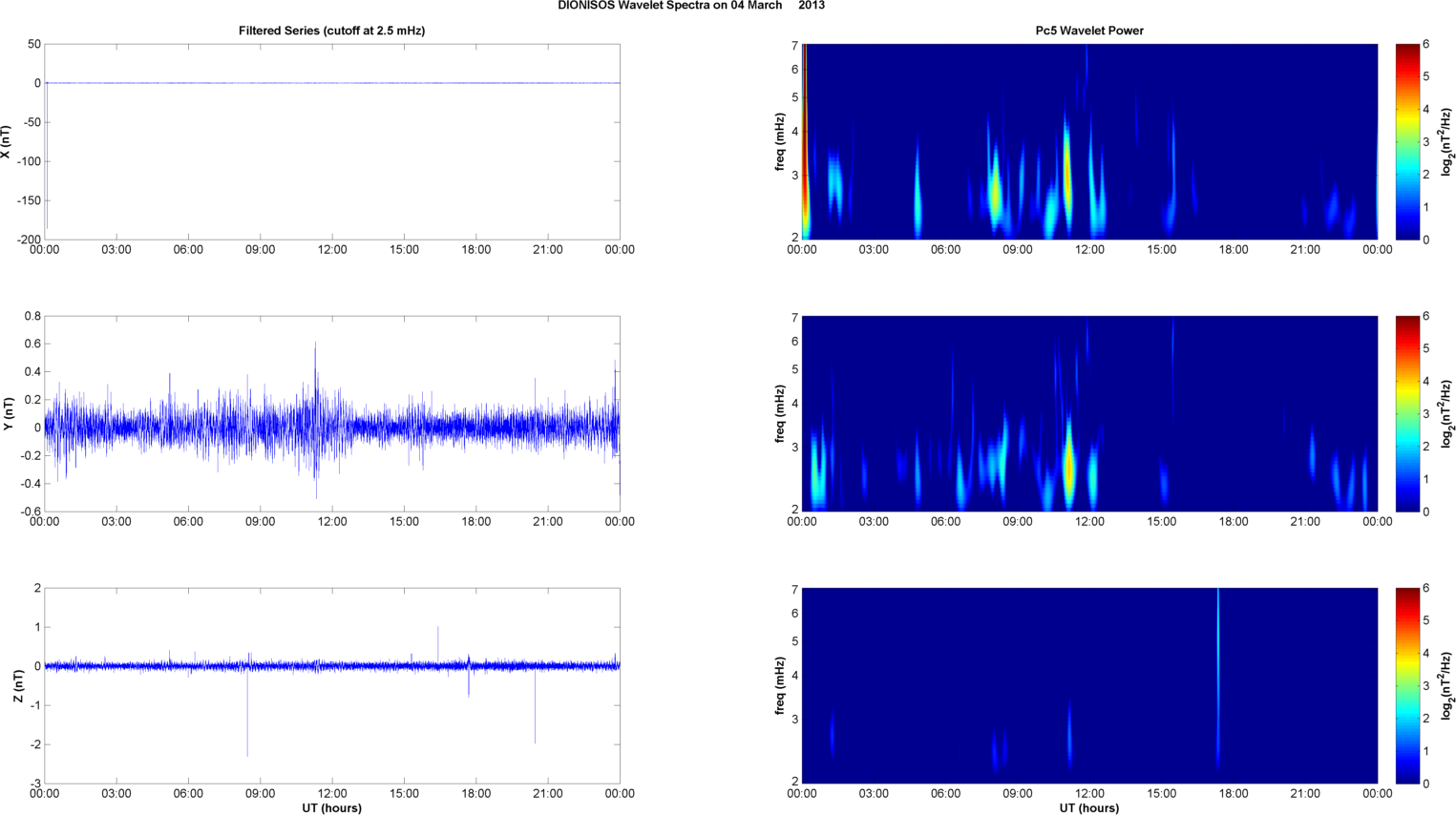Click the 'Y (nT)' axis label
This screenshot has height=815, width=1456.
[7, 414]
